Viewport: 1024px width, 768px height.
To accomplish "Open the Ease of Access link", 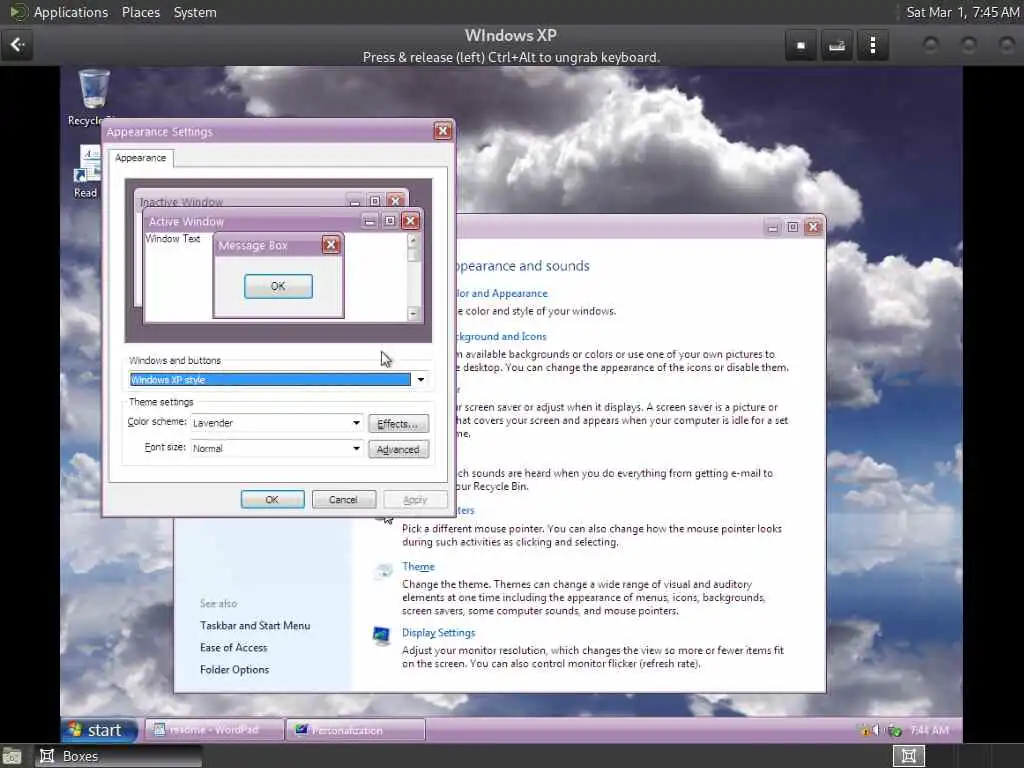I will tap(233, 647).
